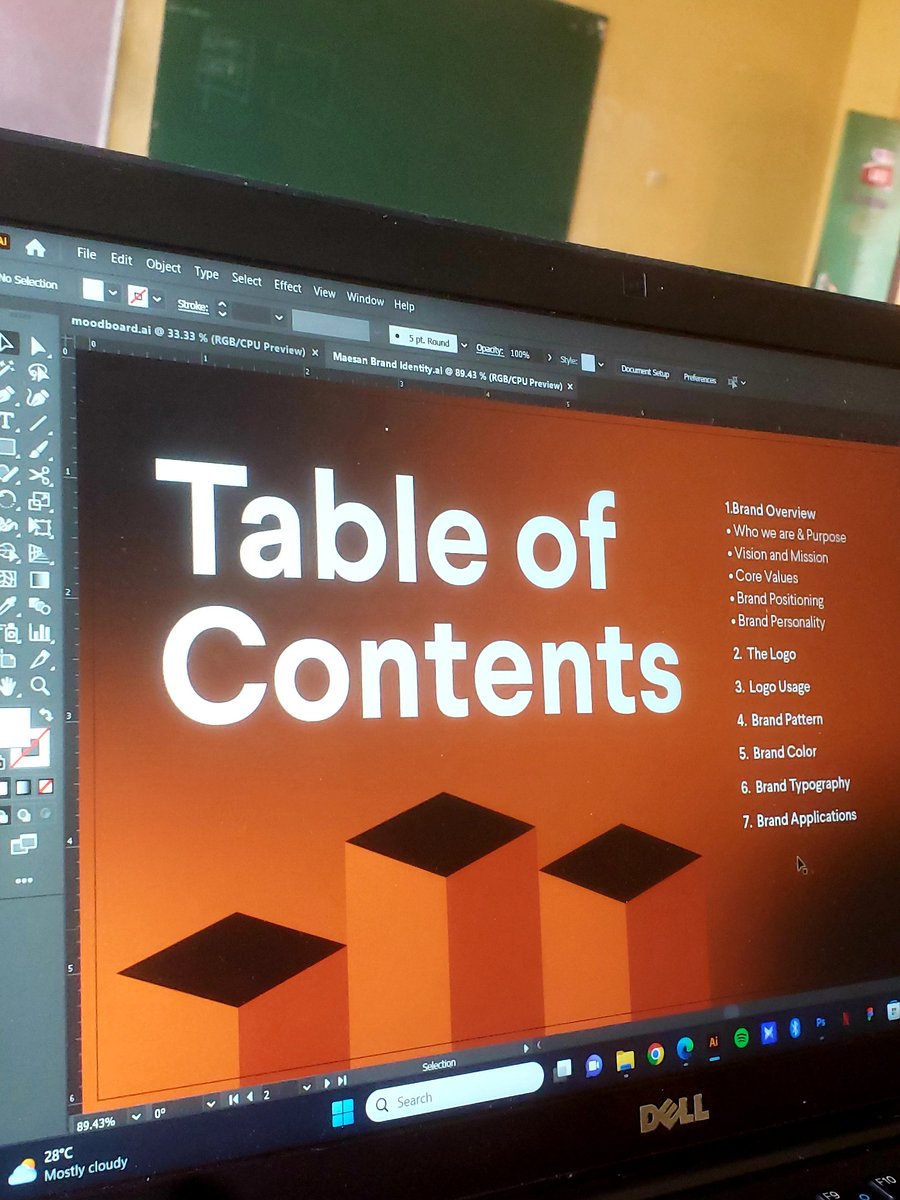This screenshot has width=900, height=1200.
Task: Open the rotate view 0° dropdown
Action: 211,1103
